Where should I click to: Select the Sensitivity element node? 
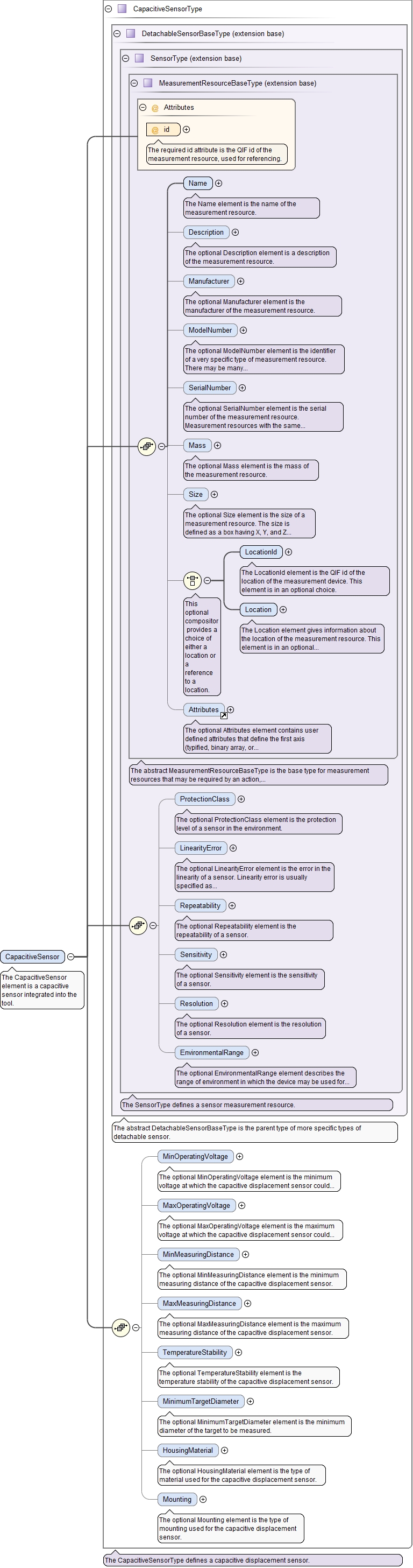click(196, 955)
